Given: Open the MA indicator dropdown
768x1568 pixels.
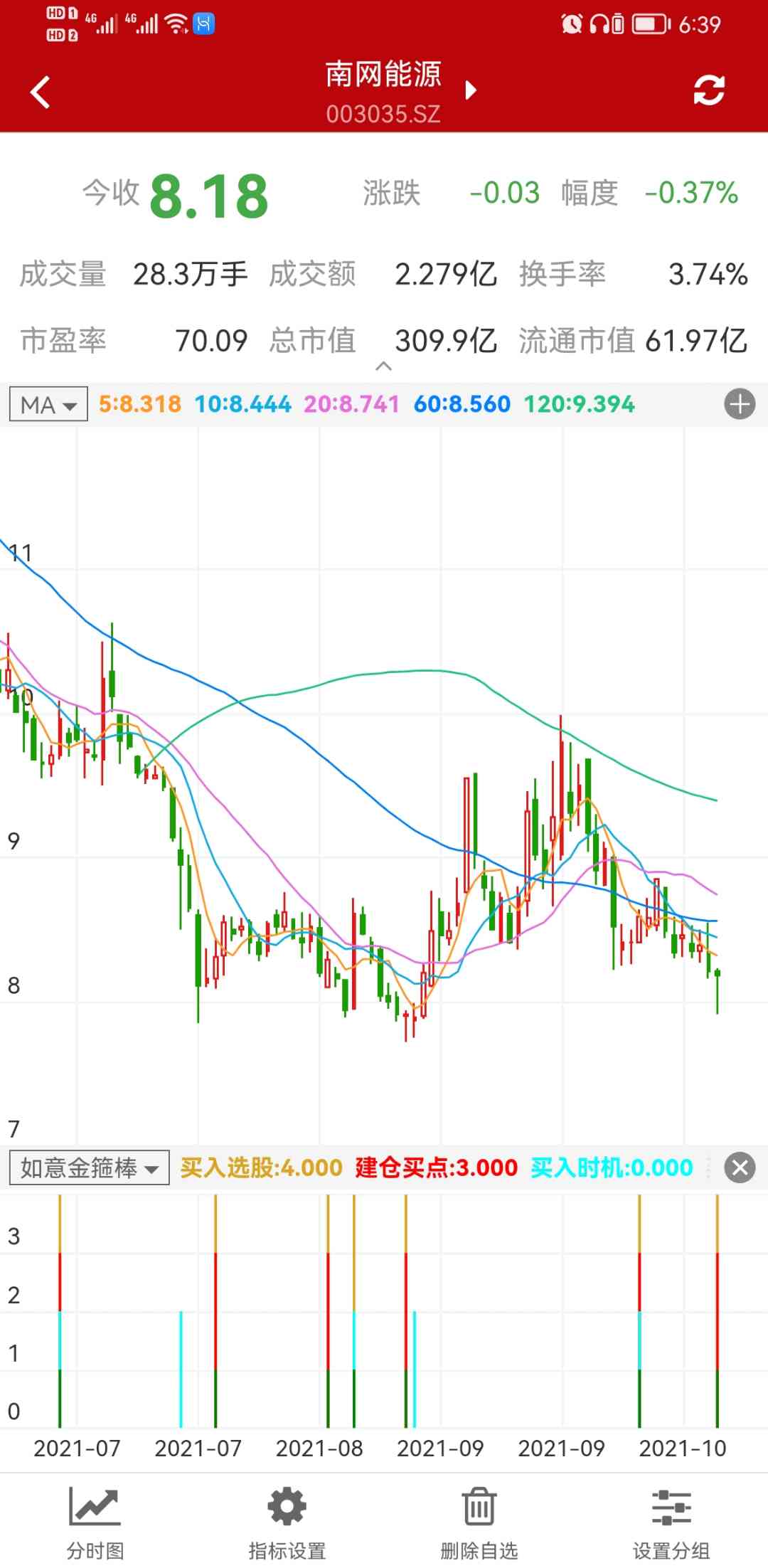Looking at the screenshot, I should tap(48, 405).
